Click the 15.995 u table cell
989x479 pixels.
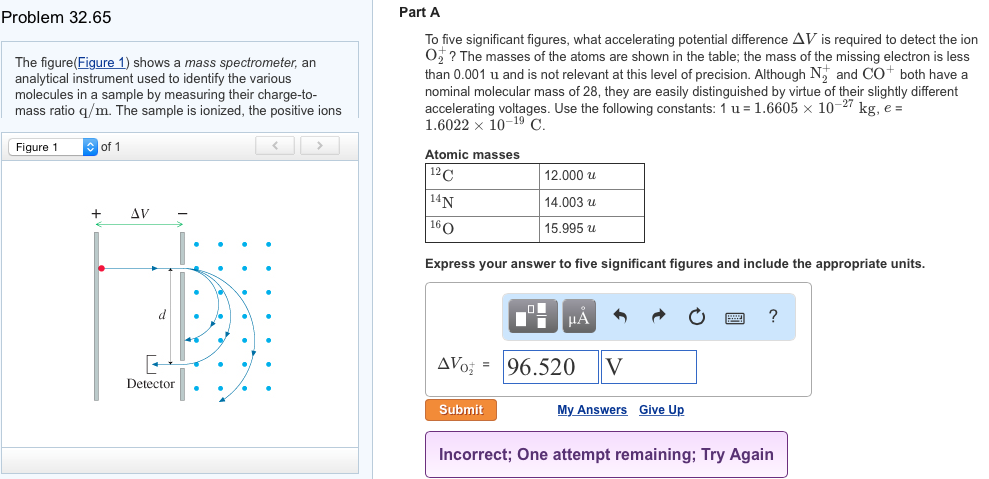pos(592,229)
